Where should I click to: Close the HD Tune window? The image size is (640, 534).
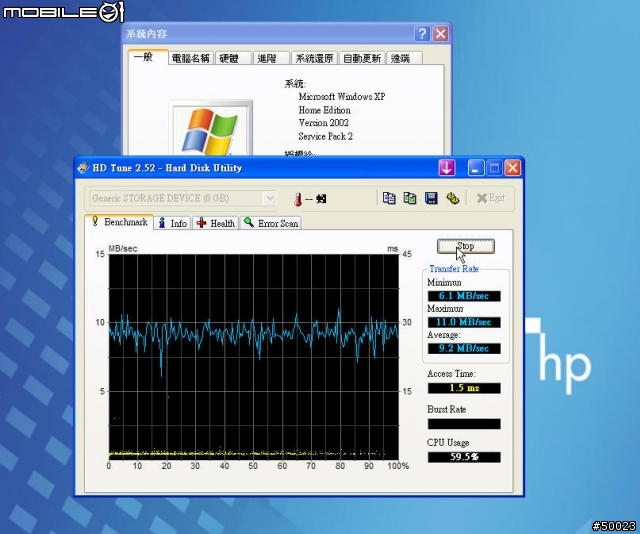pyautogui.click(x=513, y=168)
